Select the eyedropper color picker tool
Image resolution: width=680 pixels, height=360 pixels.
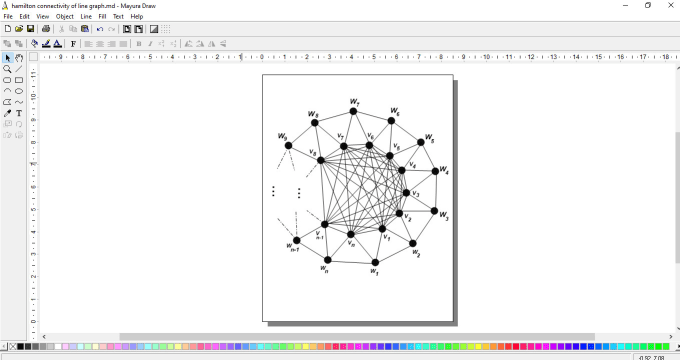pyautogui.click(x=7, y=113)
